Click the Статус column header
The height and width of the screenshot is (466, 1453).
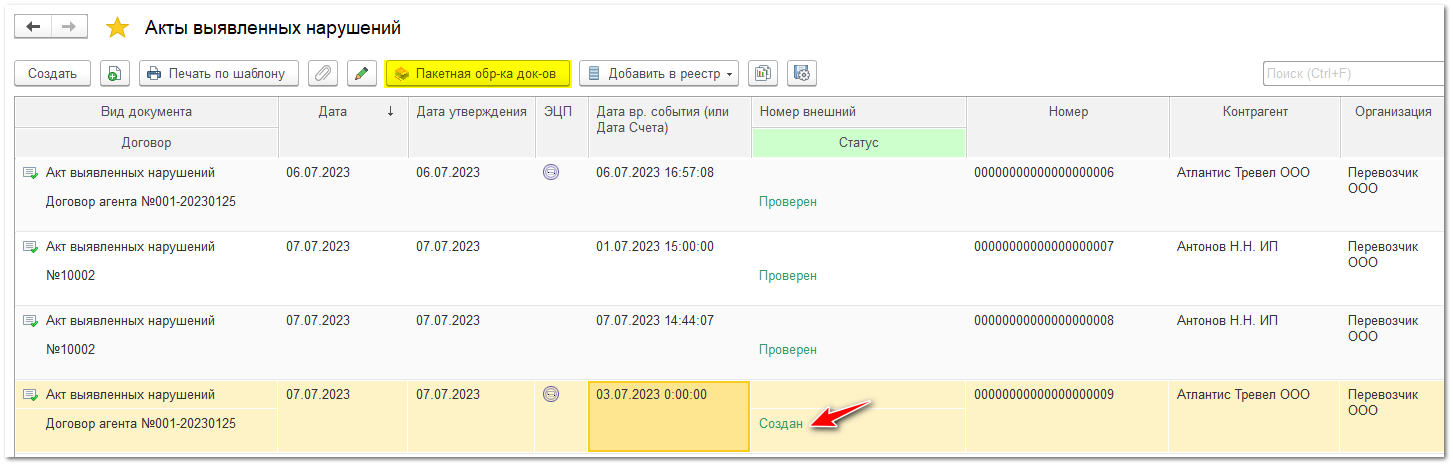[x=858, y=143]
